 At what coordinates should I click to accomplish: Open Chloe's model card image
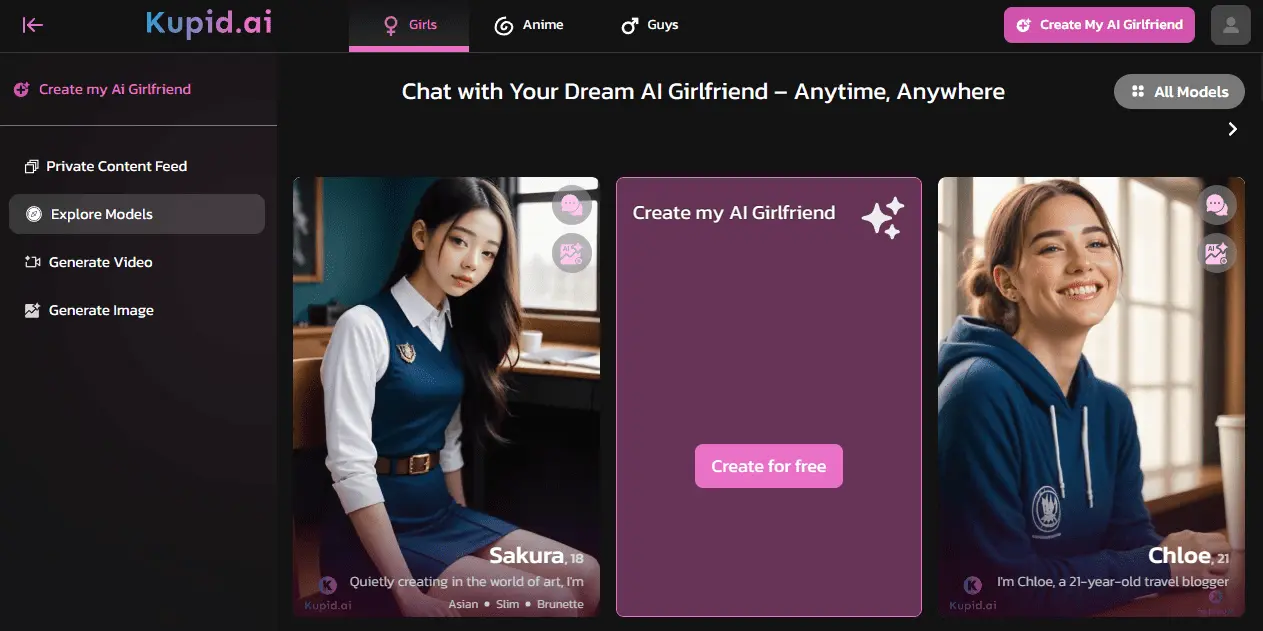coord(1091,397)
